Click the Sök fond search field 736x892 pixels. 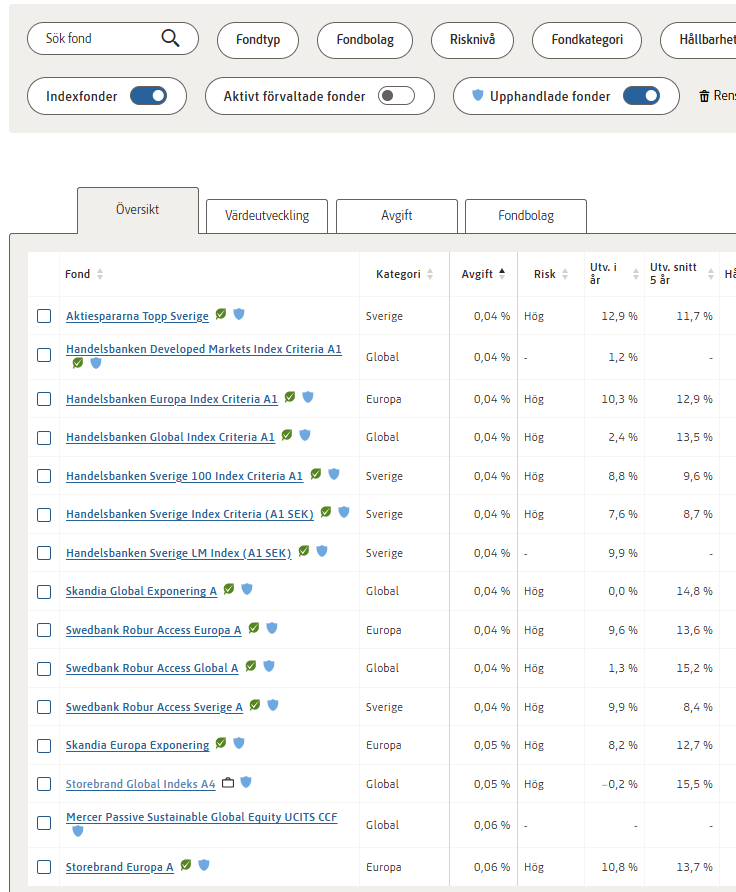(x=100, y=39)
